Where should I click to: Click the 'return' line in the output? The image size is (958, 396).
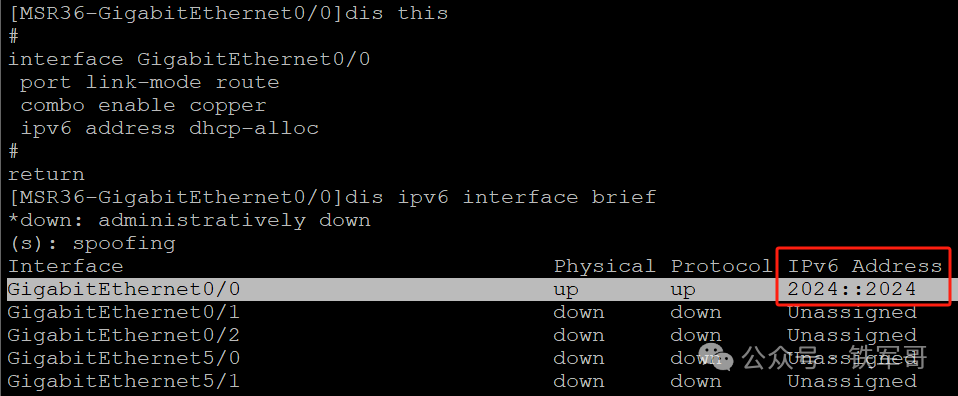point(46,174)
